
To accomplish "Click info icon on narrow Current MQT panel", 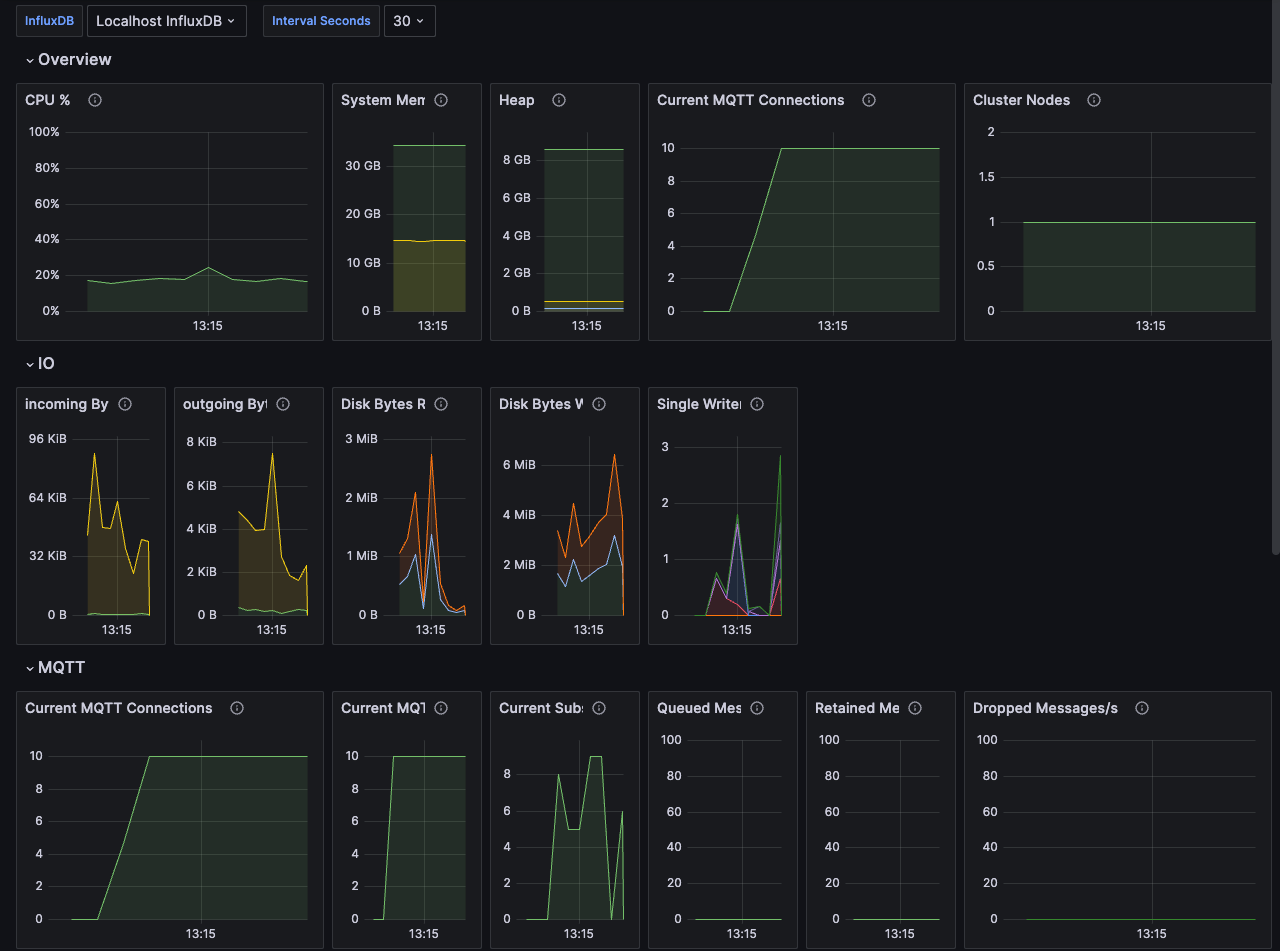I will point(441,708).
